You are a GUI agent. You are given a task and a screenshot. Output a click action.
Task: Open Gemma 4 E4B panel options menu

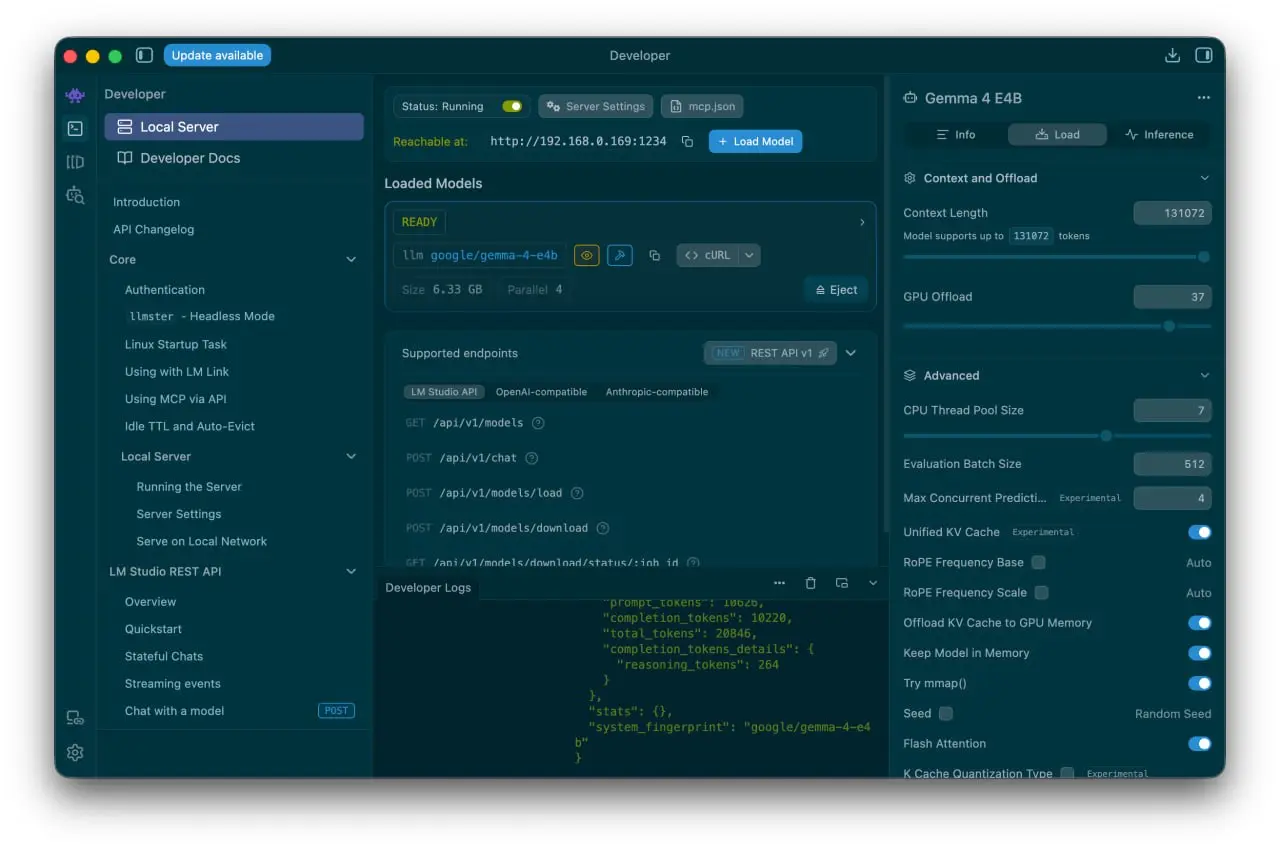click(x=1204, y=98)
